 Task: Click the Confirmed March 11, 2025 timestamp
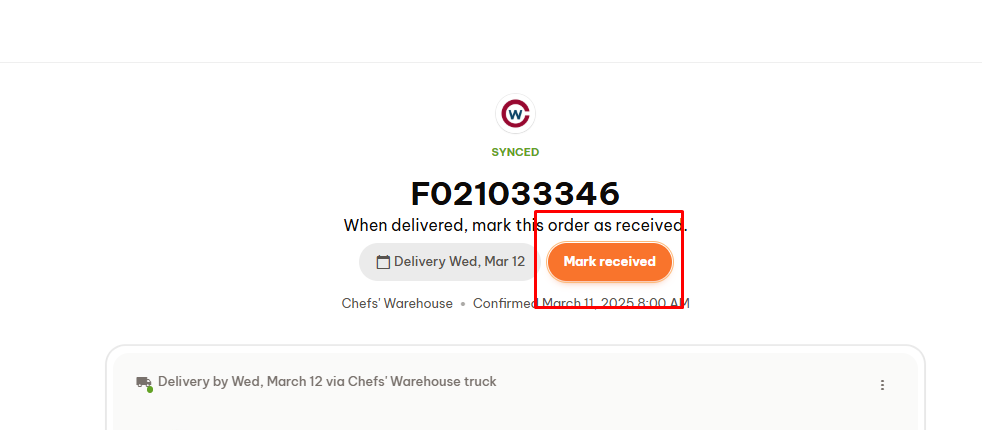pos(581,304)
